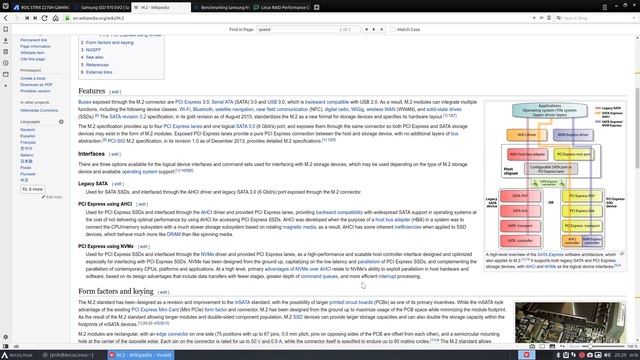This screenshot has width=640, height=360.
Task: Switch to Linux RAID Performance tab
Action: click(x=281, y=7)
